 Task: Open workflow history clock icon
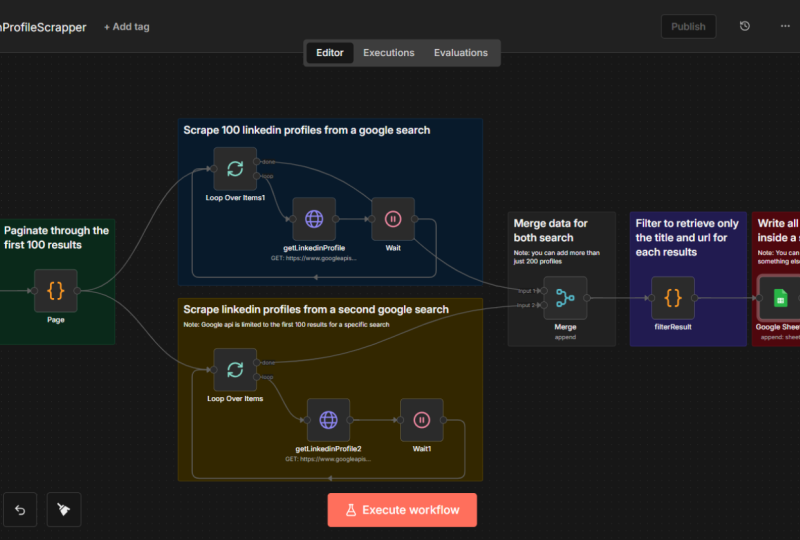[x=744, y=26]
